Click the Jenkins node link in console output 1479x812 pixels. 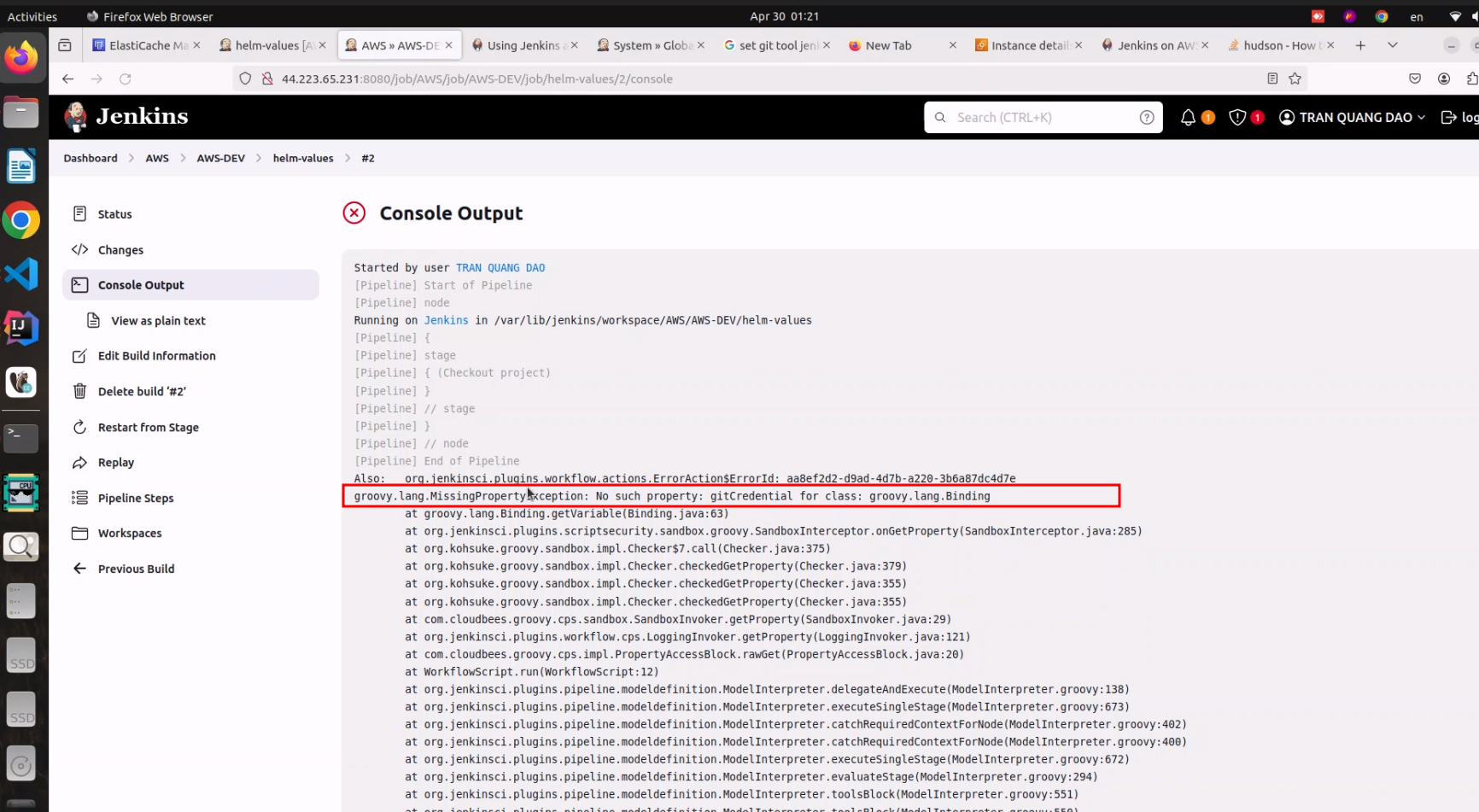(x=447, y=320)
